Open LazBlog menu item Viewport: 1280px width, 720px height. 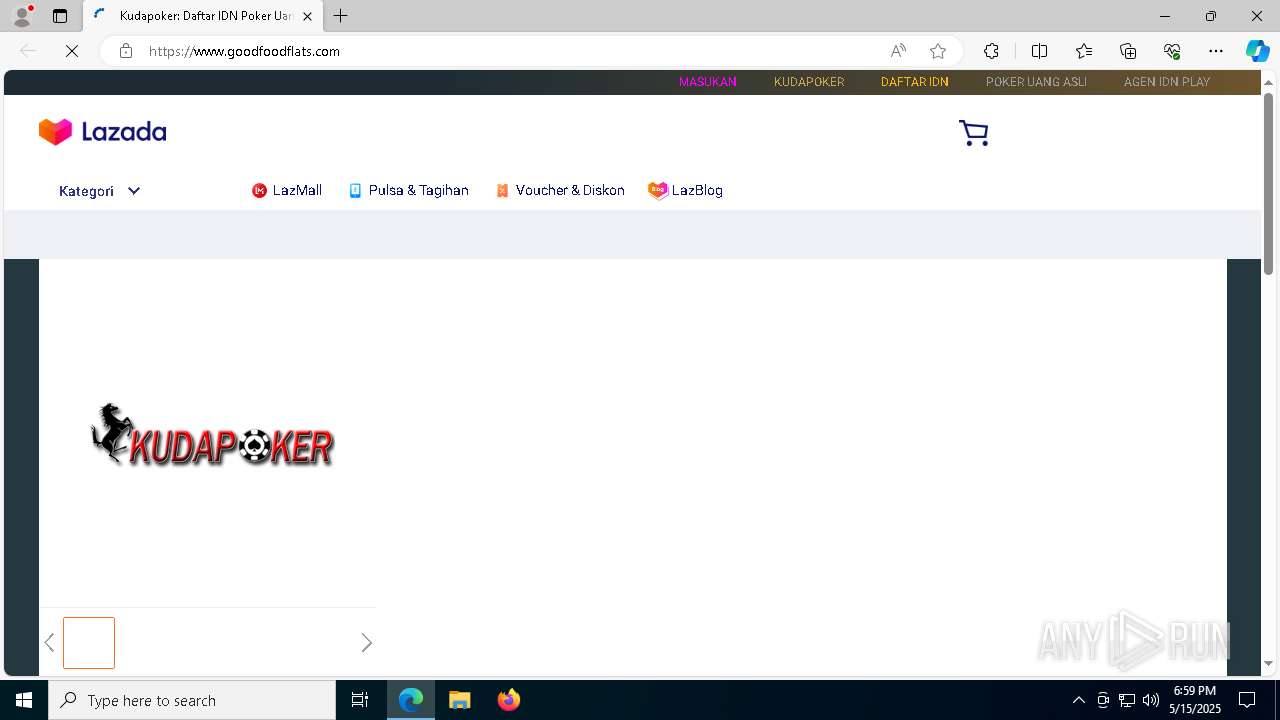(x=685, y=190)
